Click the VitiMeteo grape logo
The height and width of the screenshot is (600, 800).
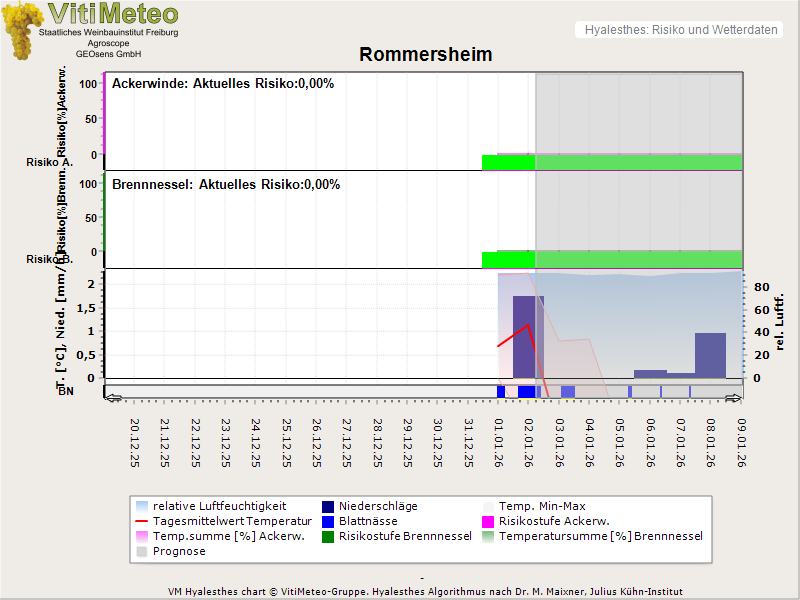22,30
